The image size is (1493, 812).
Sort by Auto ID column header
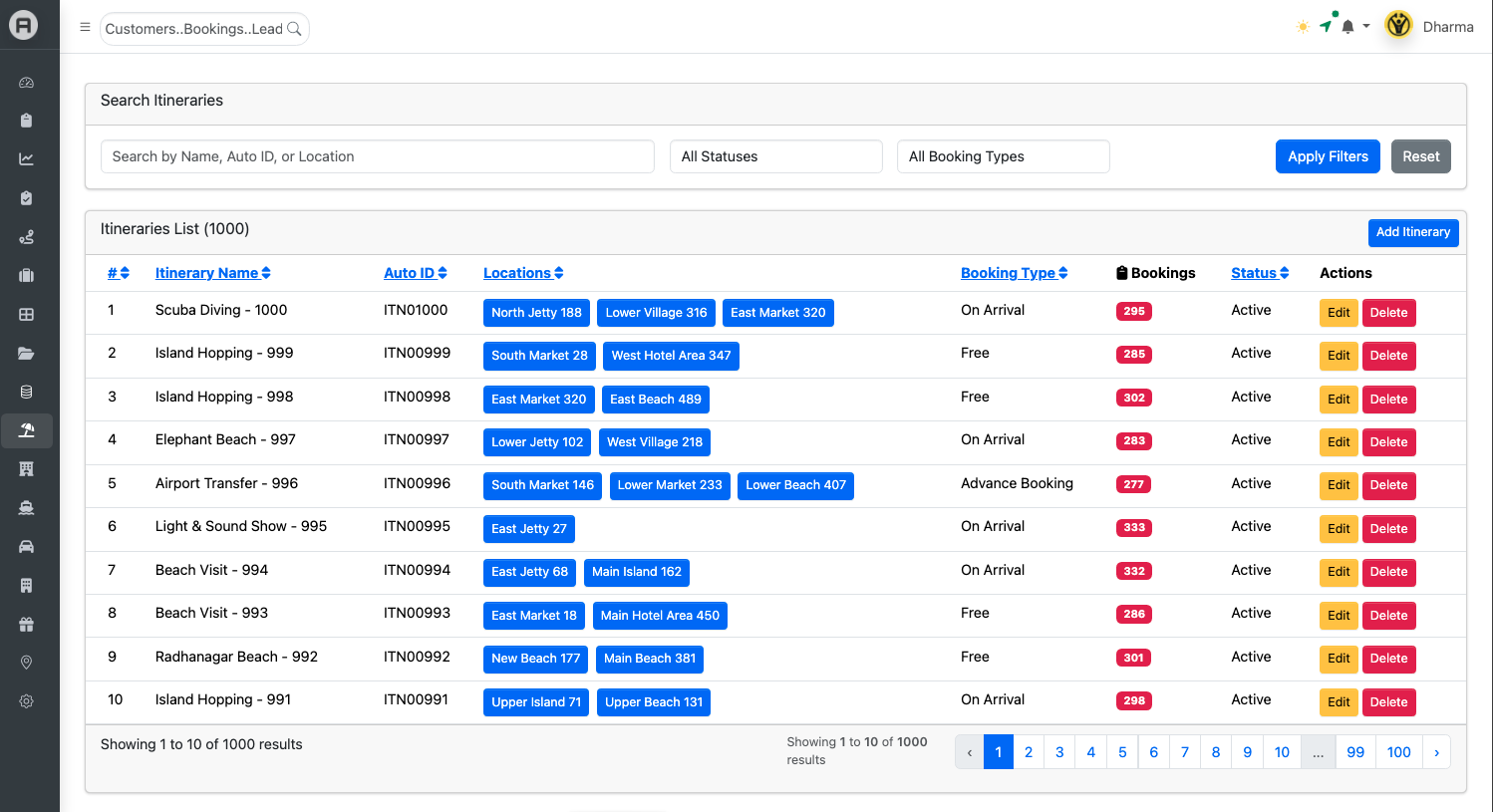tap(416, 273)
